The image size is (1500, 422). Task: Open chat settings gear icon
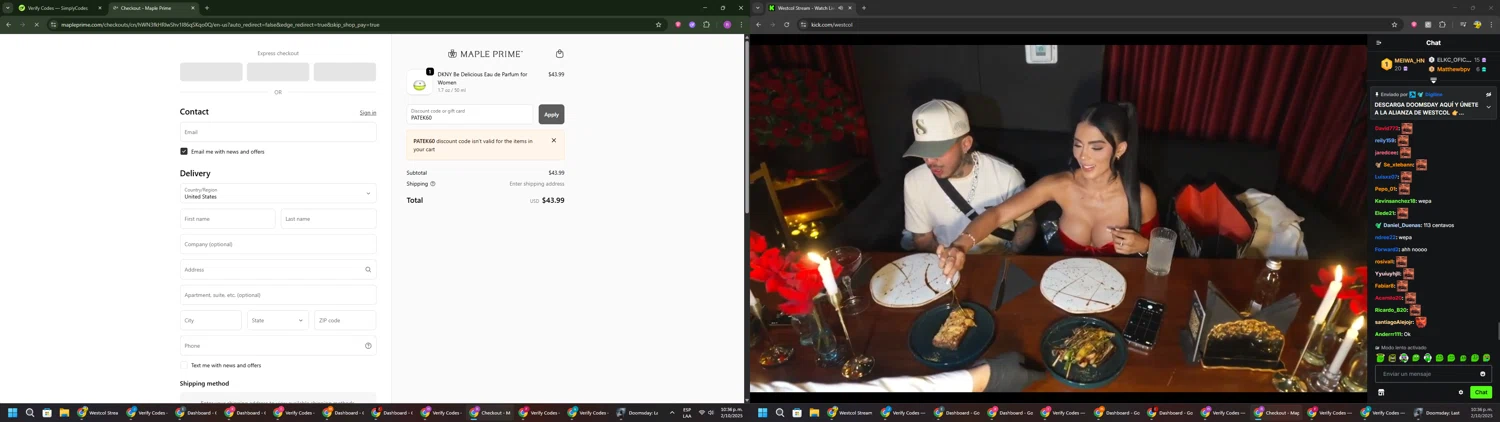point(1460,393)
